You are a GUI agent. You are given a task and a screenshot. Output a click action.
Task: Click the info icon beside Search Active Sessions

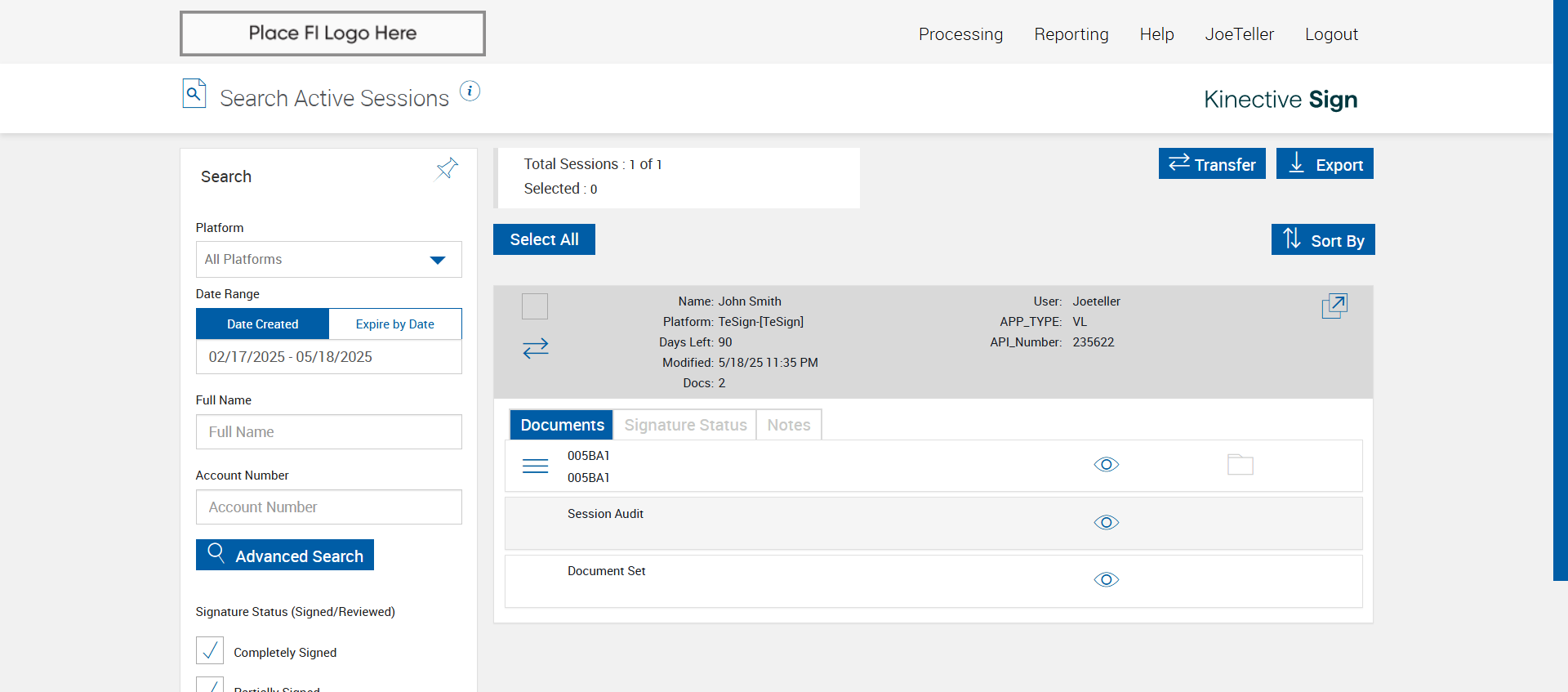pos(470,91)
